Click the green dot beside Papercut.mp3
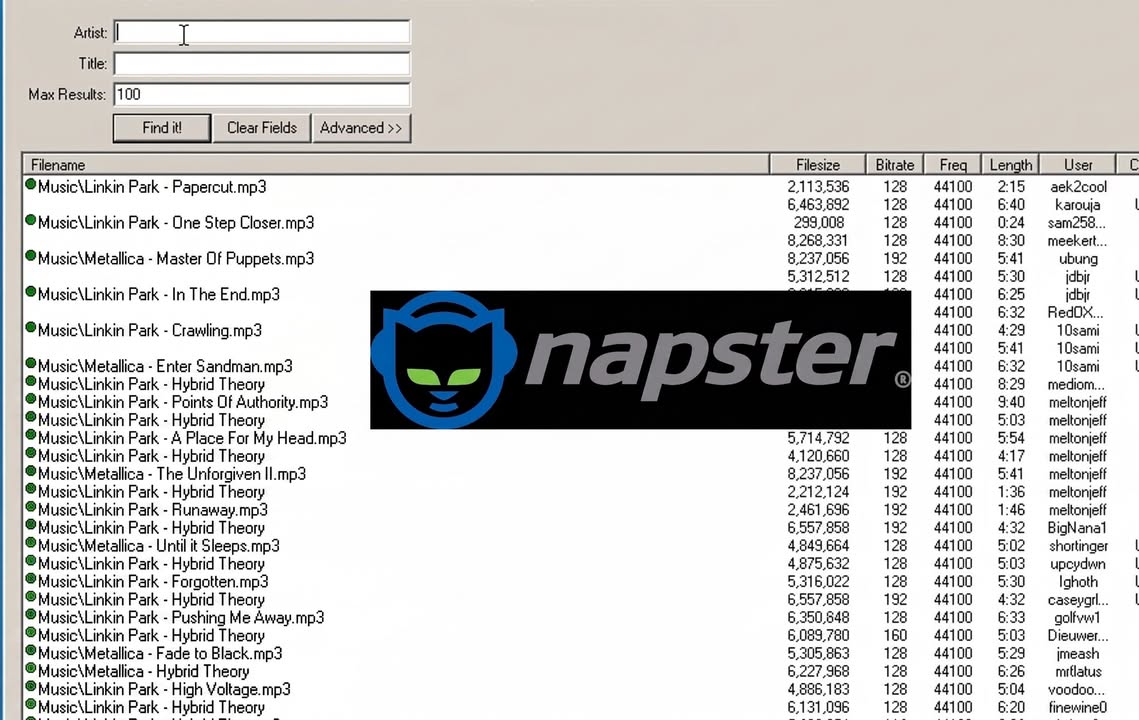The height and width of the screenshot is (720, 1139). pos(31,185)
